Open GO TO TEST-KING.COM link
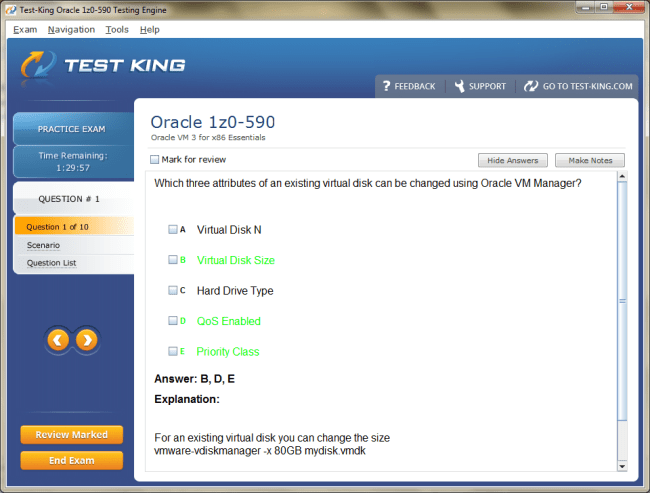The image size is (650, 493). (587, 86)
